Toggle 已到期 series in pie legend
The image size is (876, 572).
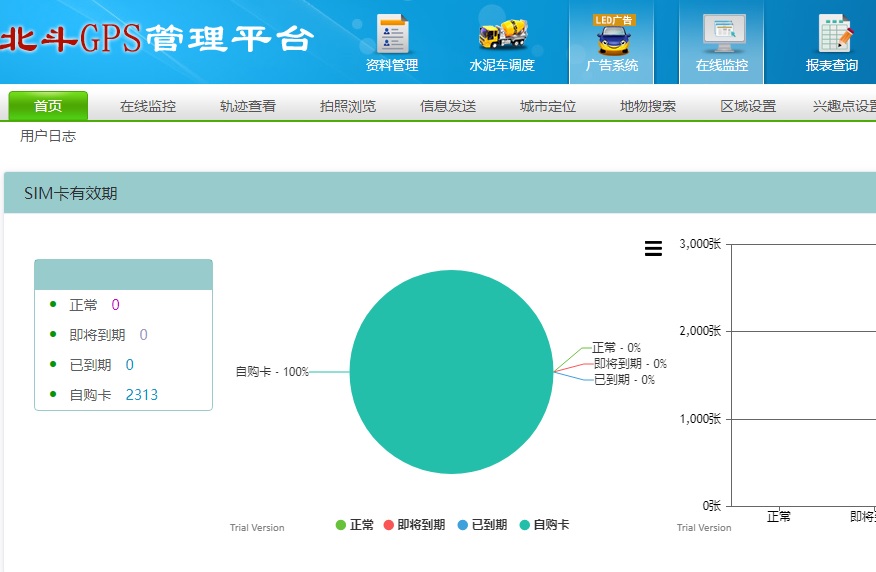(482, 525)
